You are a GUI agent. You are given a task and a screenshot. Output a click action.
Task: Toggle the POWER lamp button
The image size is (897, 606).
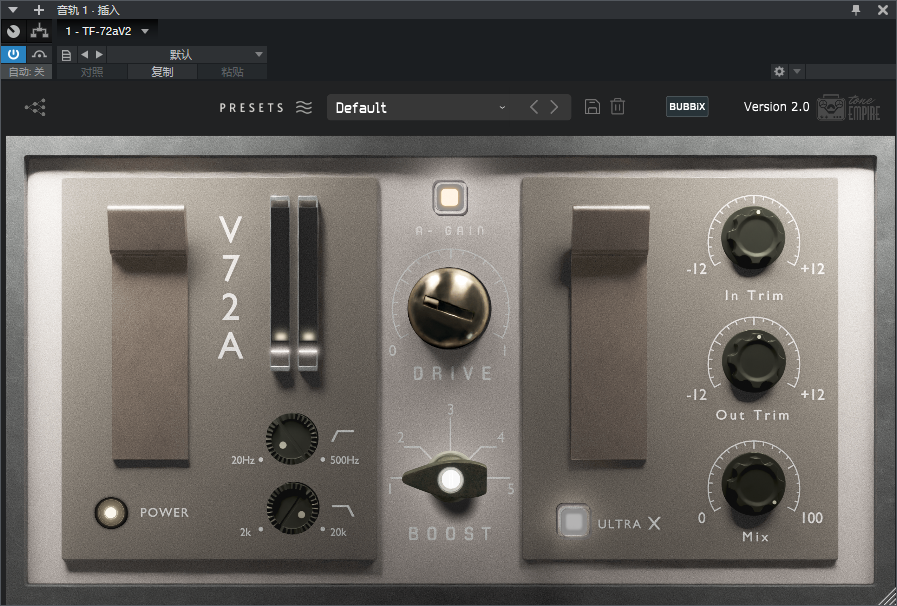click(x=111, y=512)
